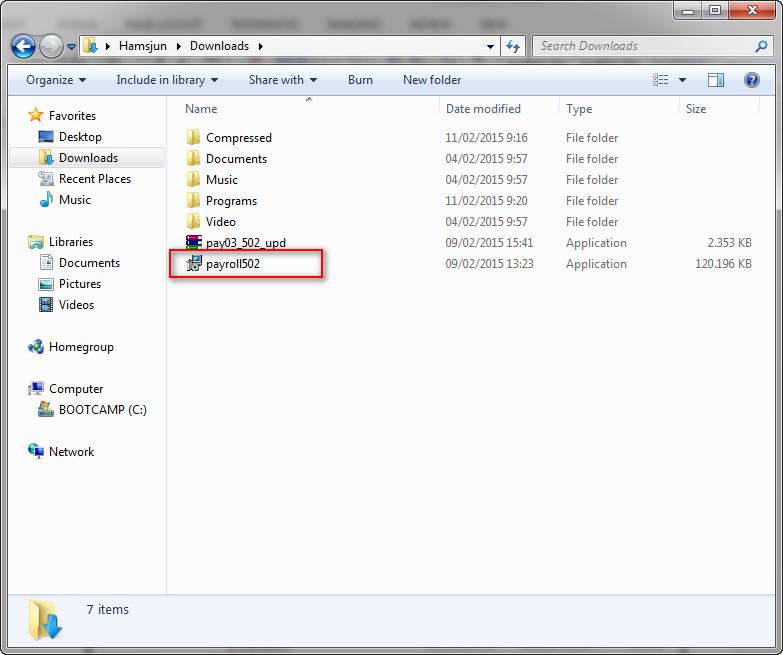This screenshot has height=655, width=783.
Task: Open the Include in library dropdown
Action: (x=167, y=80)
